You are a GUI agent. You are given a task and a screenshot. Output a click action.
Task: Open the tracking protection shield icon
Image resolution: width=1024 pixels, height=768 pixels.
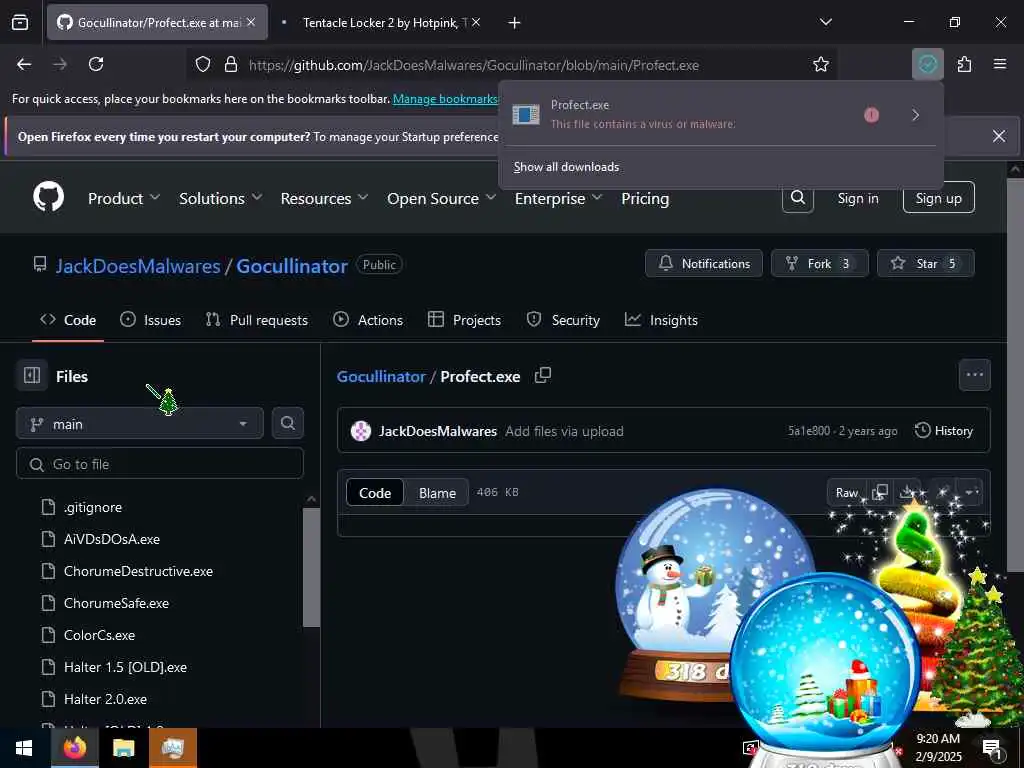coord(203,65)
